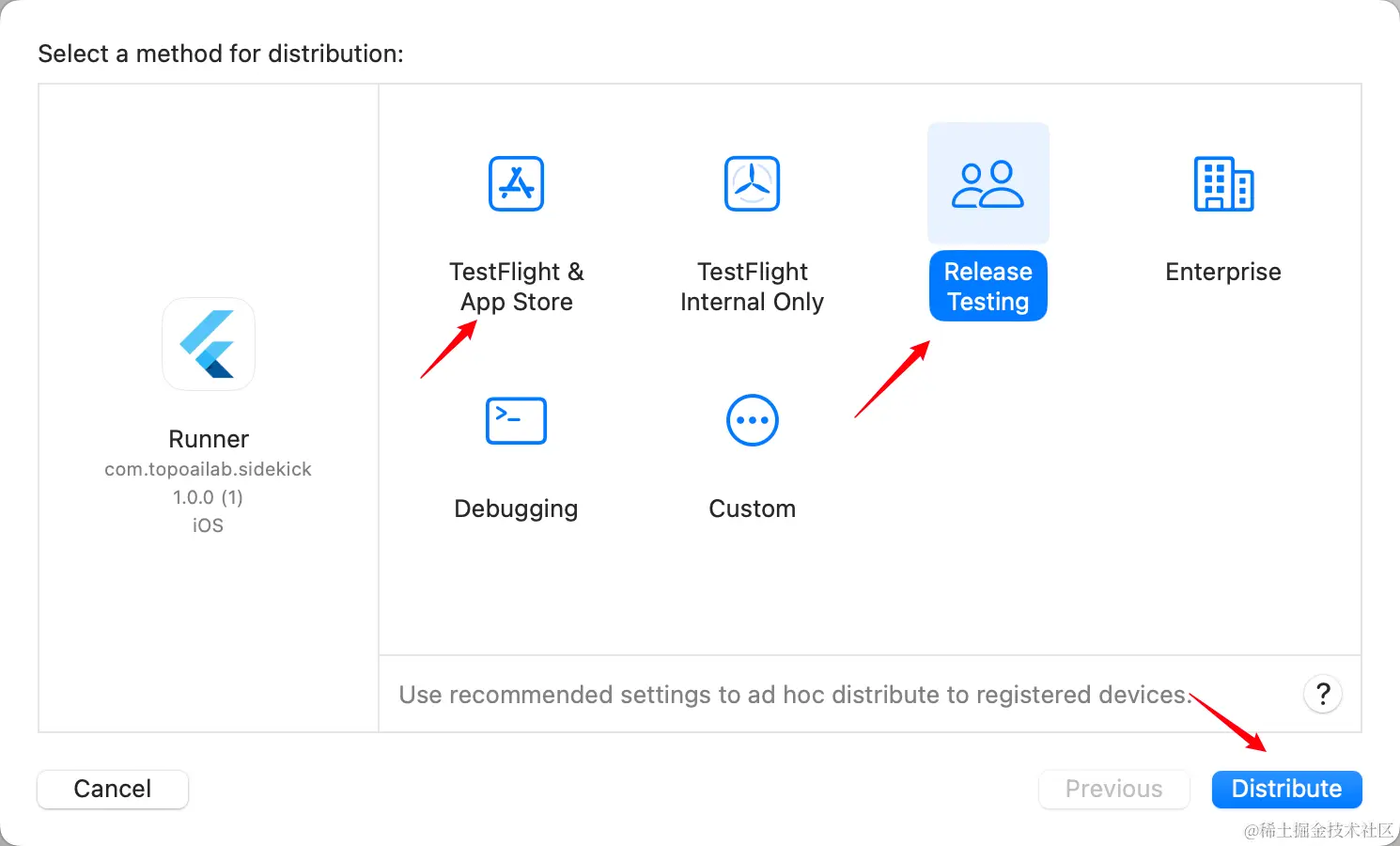
Task: Click the "Debugging" method label
Action: 516,509
